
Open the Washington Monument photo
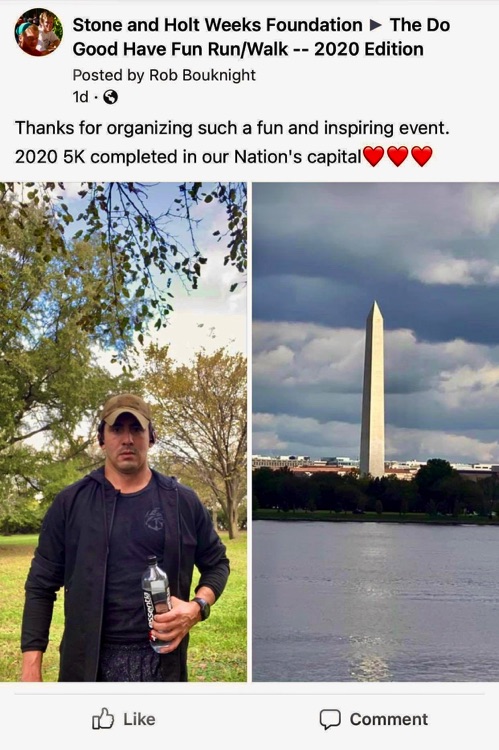tap(376, 431)
